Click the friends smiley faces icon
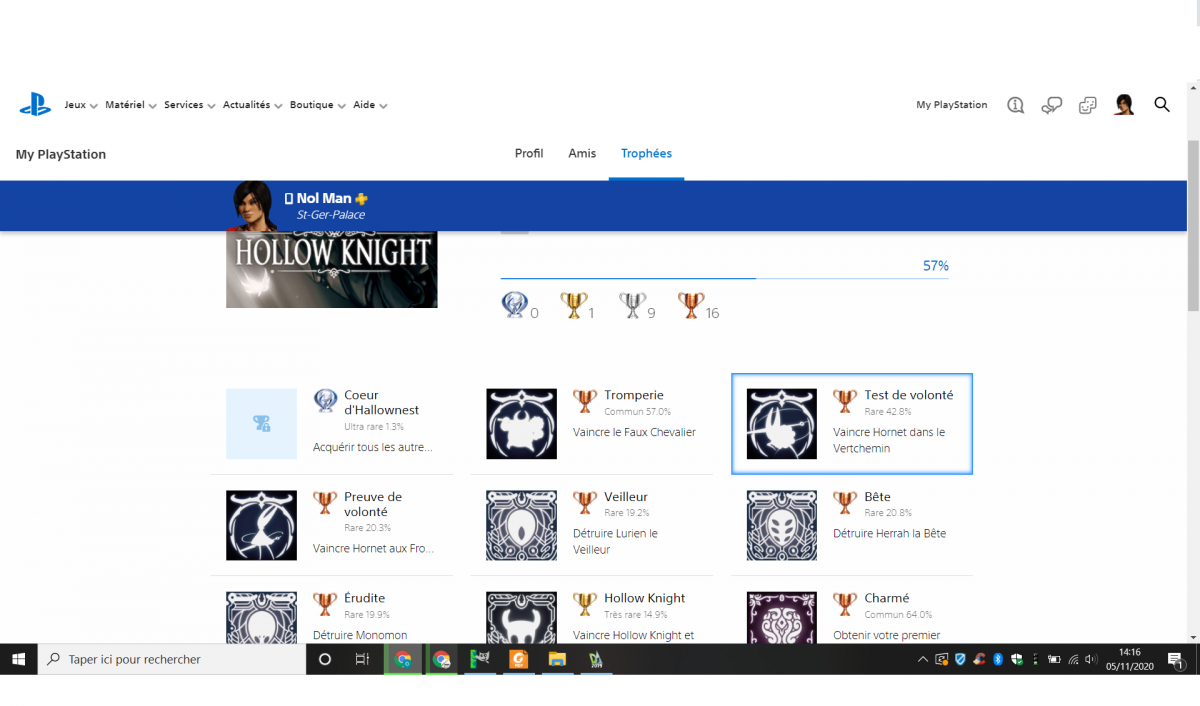Image resolution: width=1200 pixels, height=706 pixels. (x=1088, y=105)
